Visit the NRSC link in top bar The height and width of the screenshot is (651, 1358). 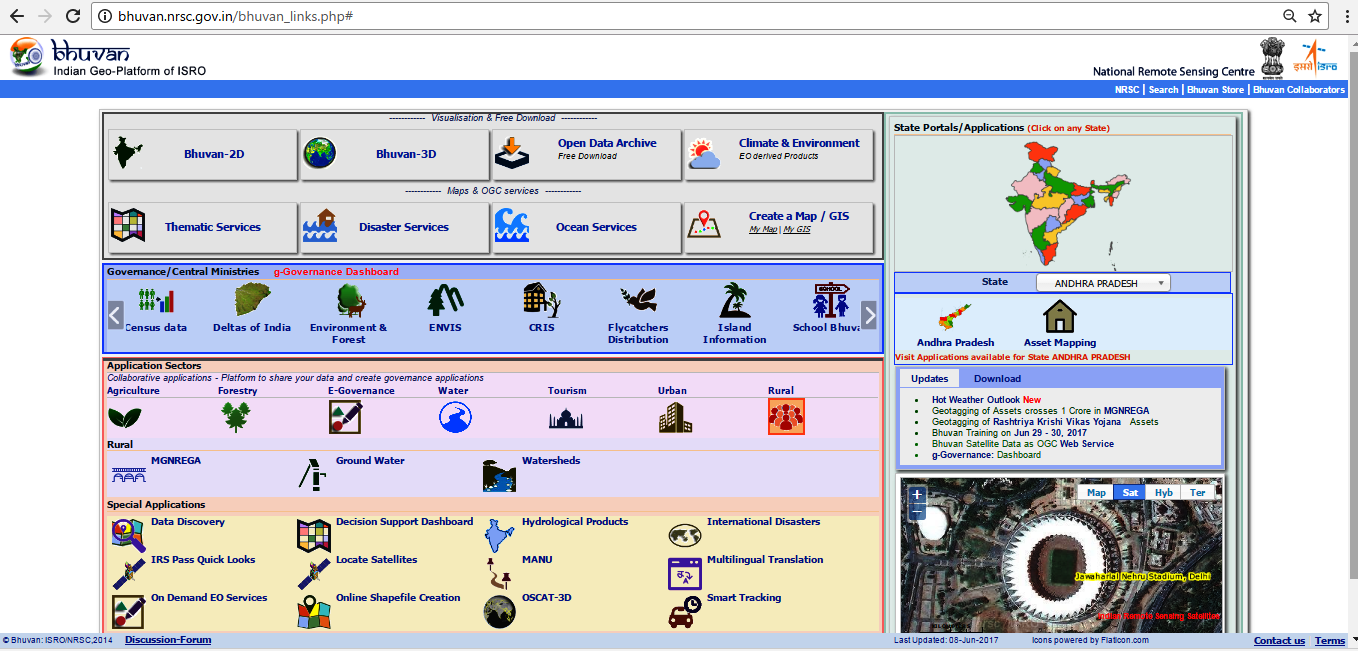[1127, 90]
